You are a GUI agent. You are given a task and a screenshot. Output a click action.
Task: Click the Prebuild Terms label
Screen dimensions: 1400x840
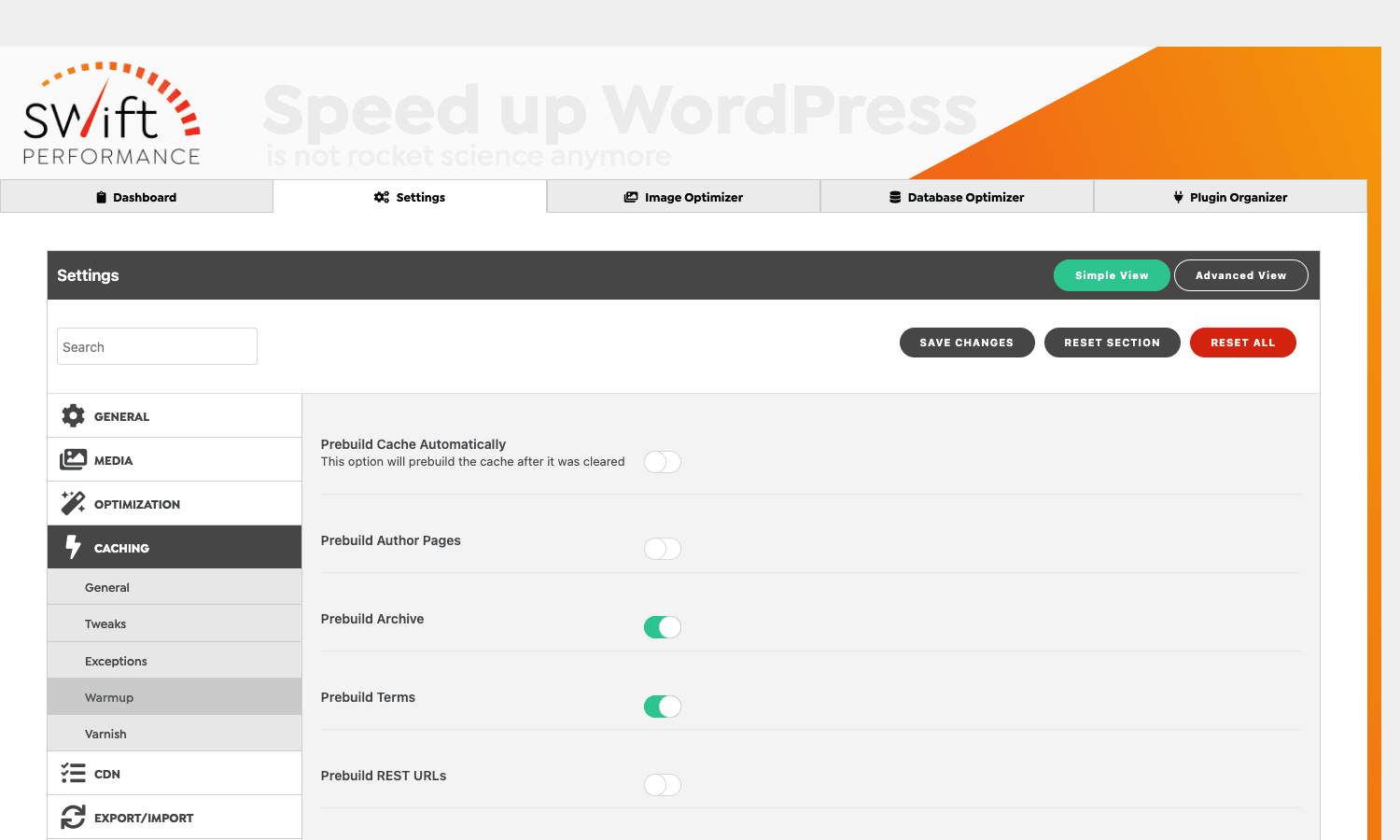click(368, 697)
